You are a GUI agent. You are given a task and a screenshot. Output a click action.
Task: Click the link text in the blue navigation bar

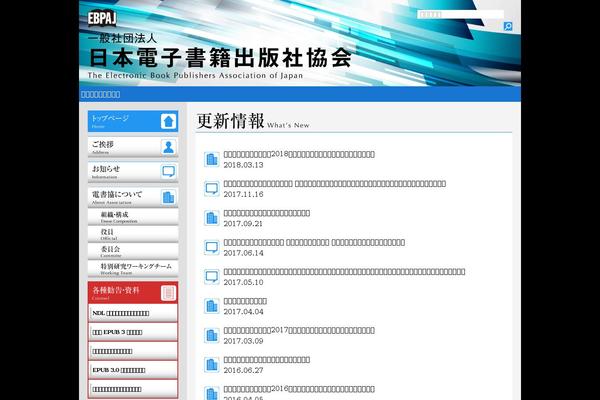(100, 94)
